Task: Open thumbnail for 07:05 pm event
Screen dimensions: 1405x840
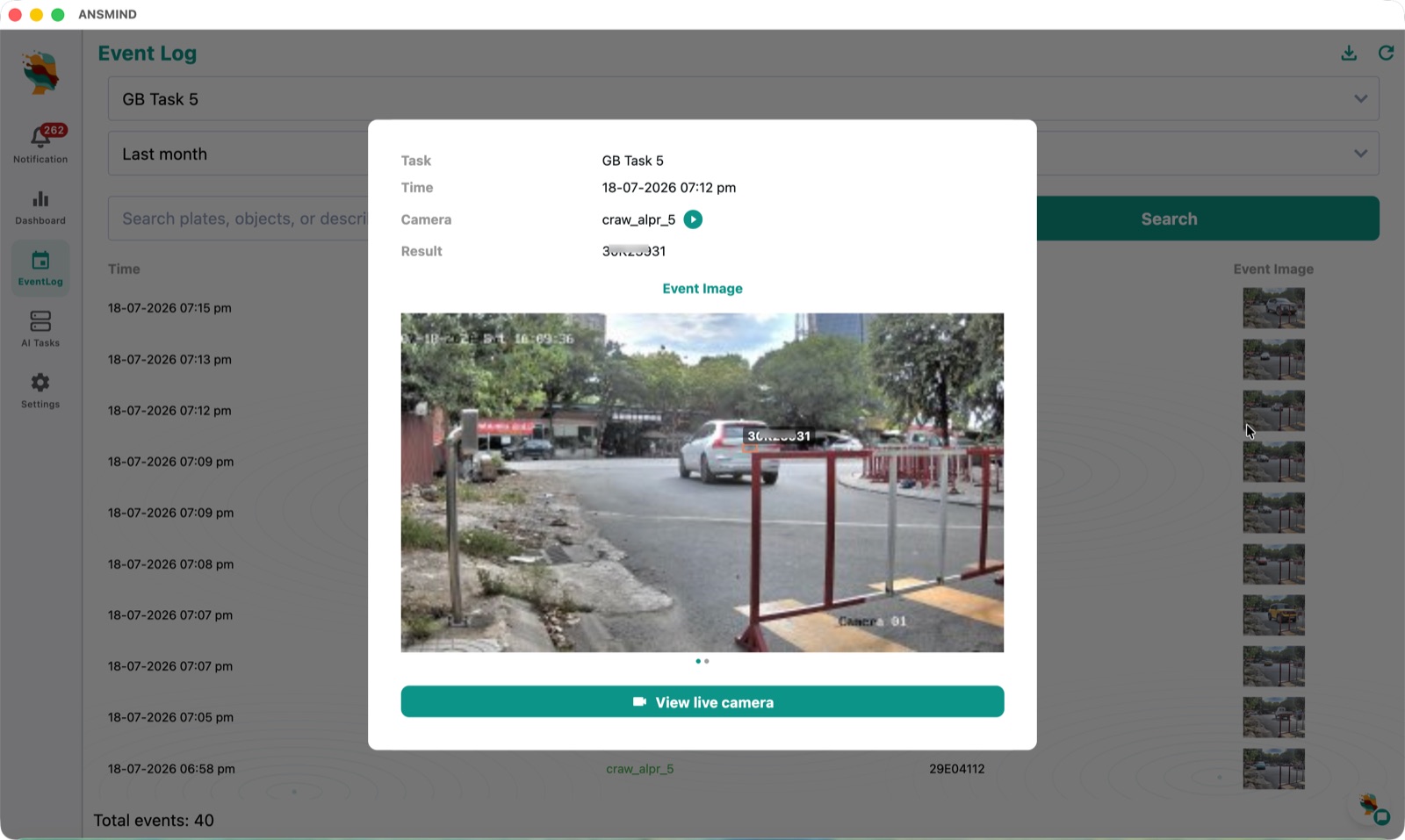Action: tap(1273, 718)
